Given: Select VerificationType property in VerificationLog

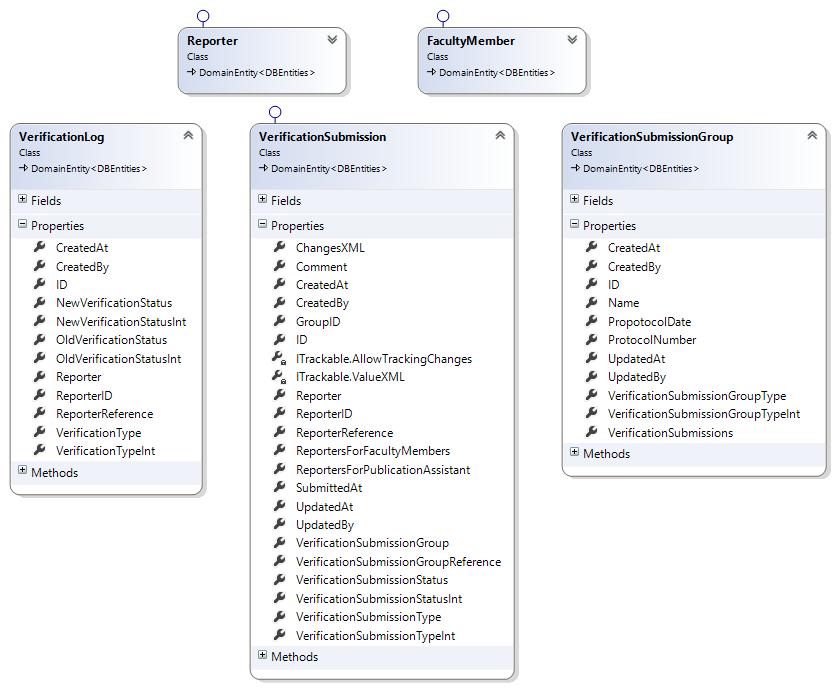Looking at the screenshot, I should pyautogui.click(x=99, y=432).
